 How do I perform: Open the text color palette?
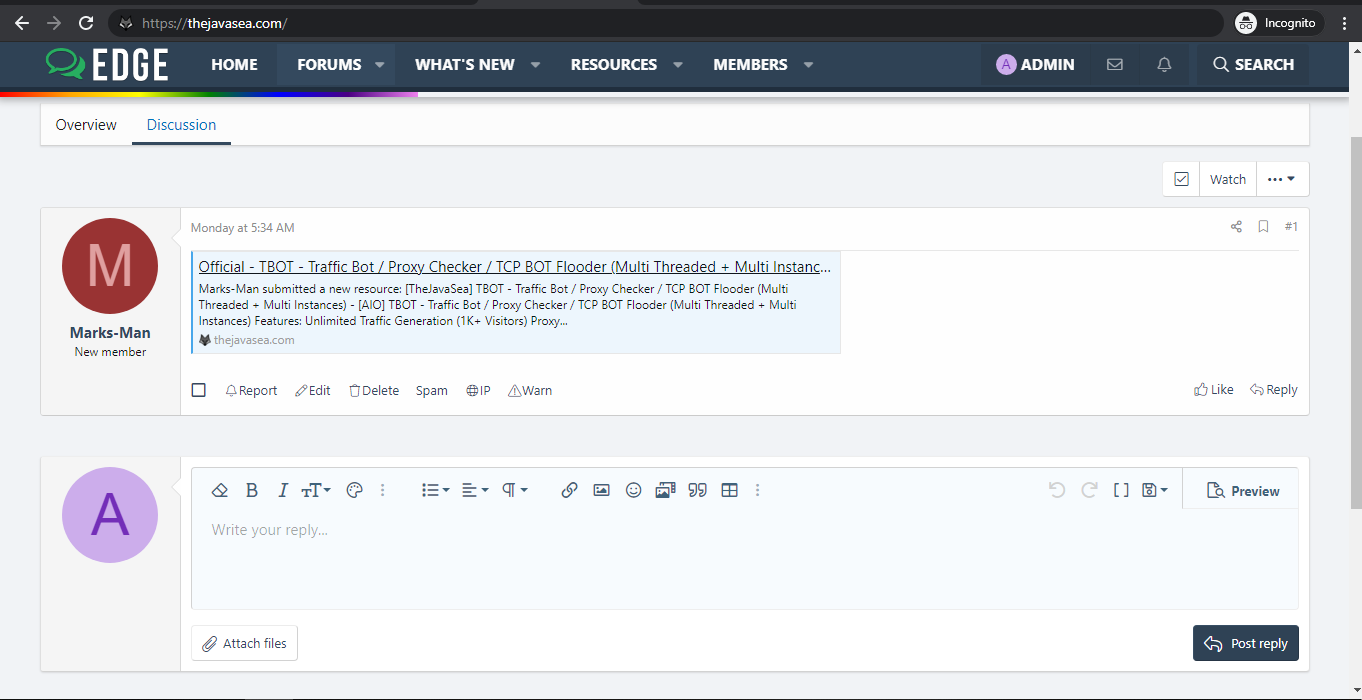point(354,490)
